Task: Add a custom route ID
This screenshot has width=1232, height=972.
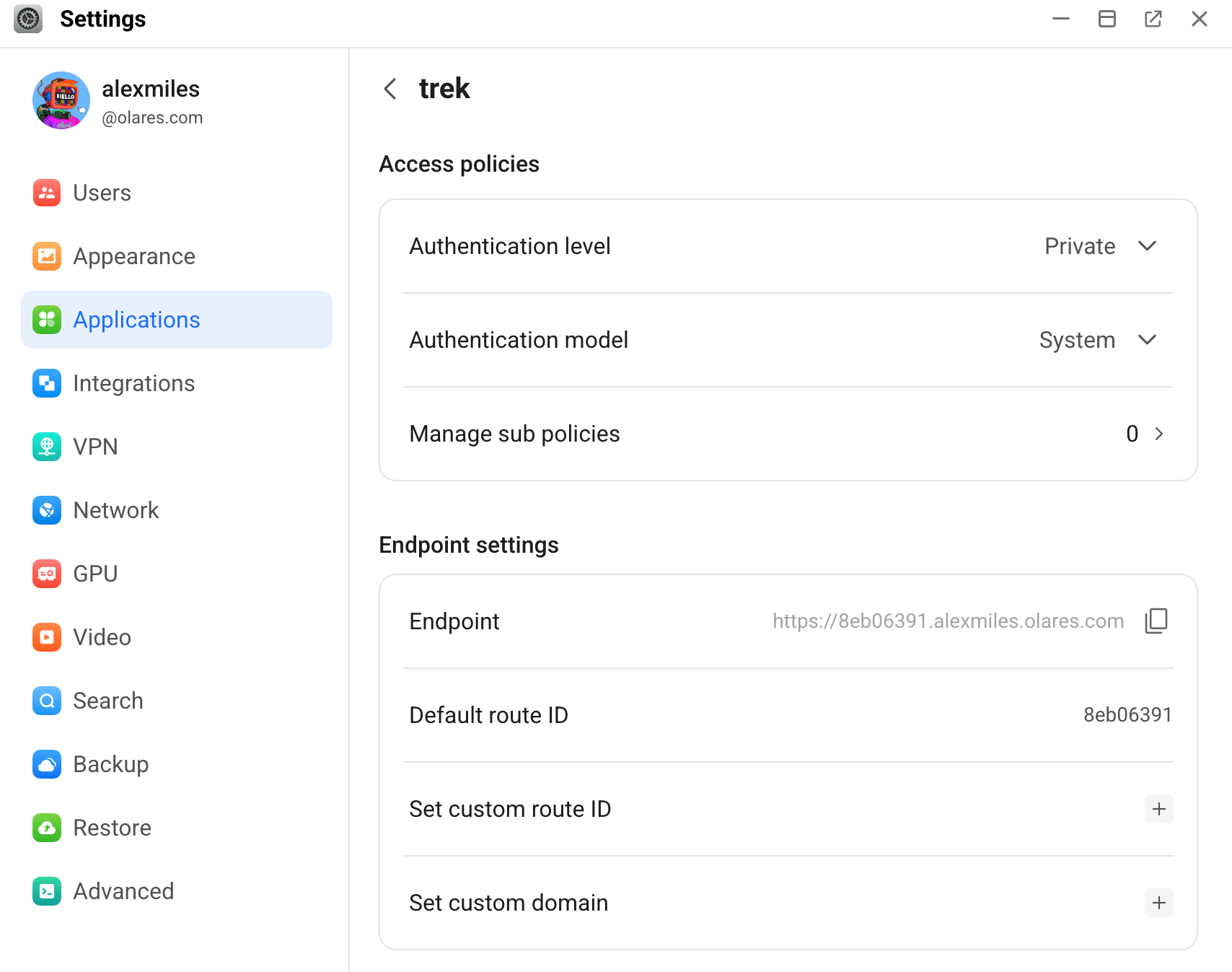Action: (1158, 809)
